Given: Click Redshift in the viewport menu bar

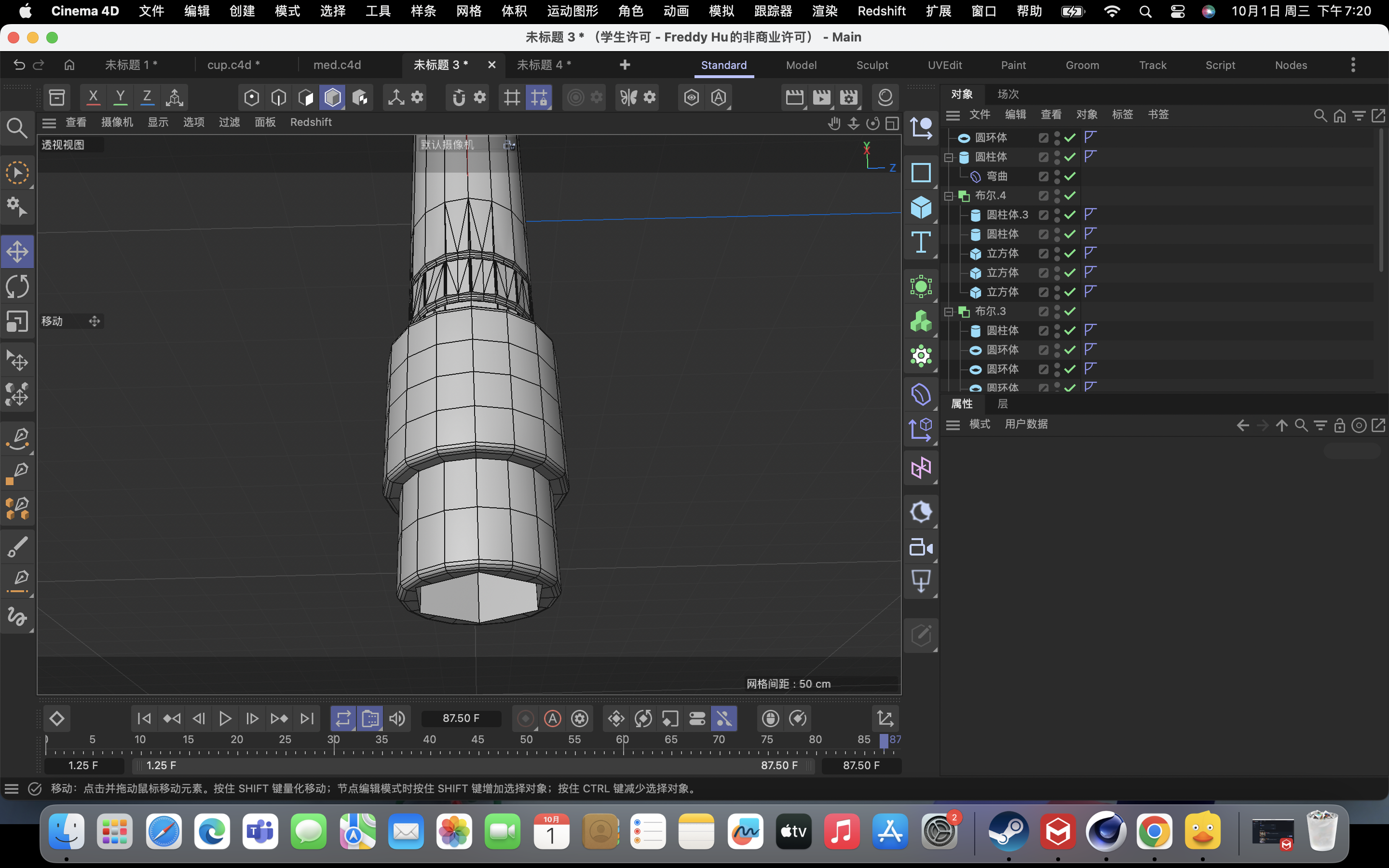Looking at the screenshot, I should pos(311,122).
